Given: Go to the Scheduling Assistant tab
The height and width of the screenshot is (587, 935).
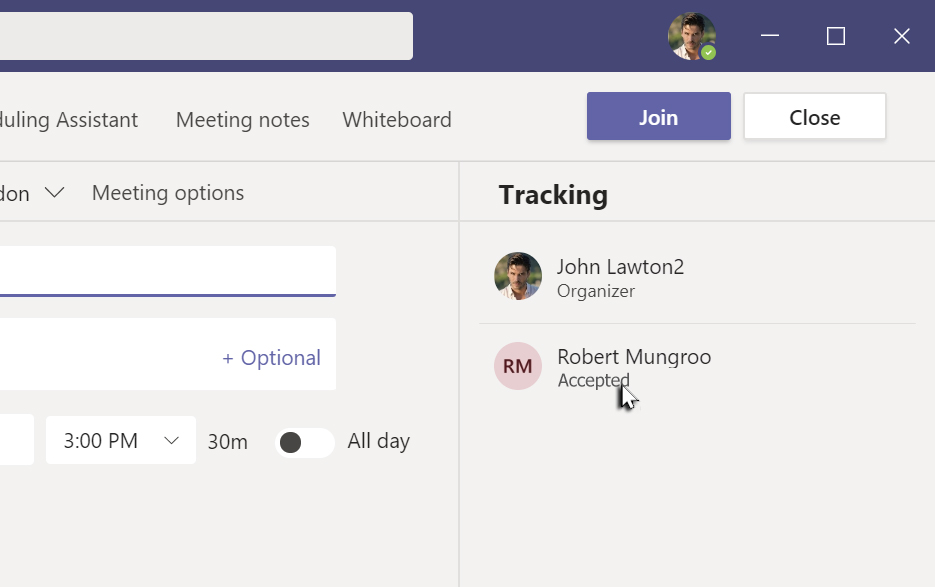Looking at the screenshot, I should coord(68,120).
